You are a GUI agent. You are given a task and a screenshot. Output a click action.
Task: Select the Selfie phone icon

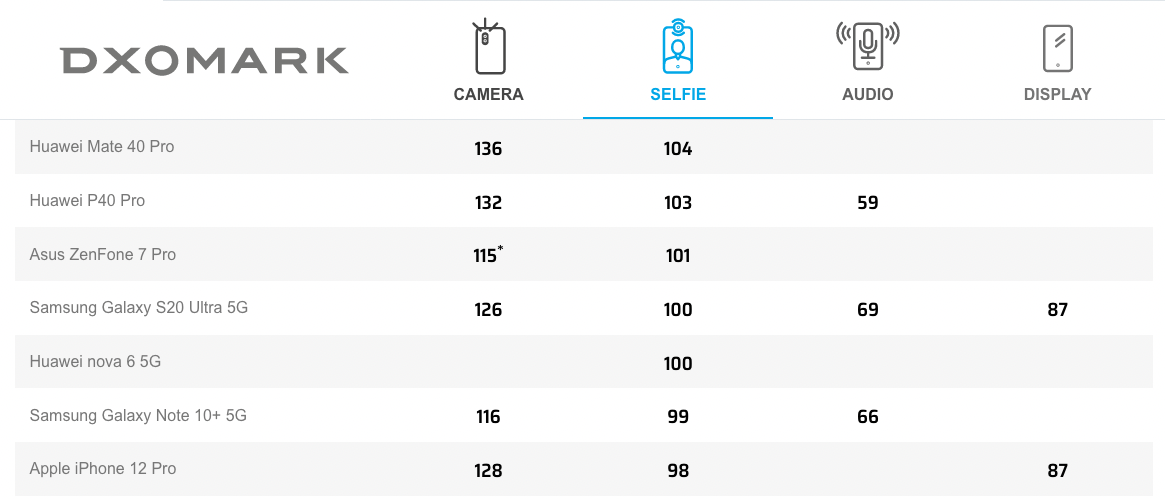coord(678,47)
